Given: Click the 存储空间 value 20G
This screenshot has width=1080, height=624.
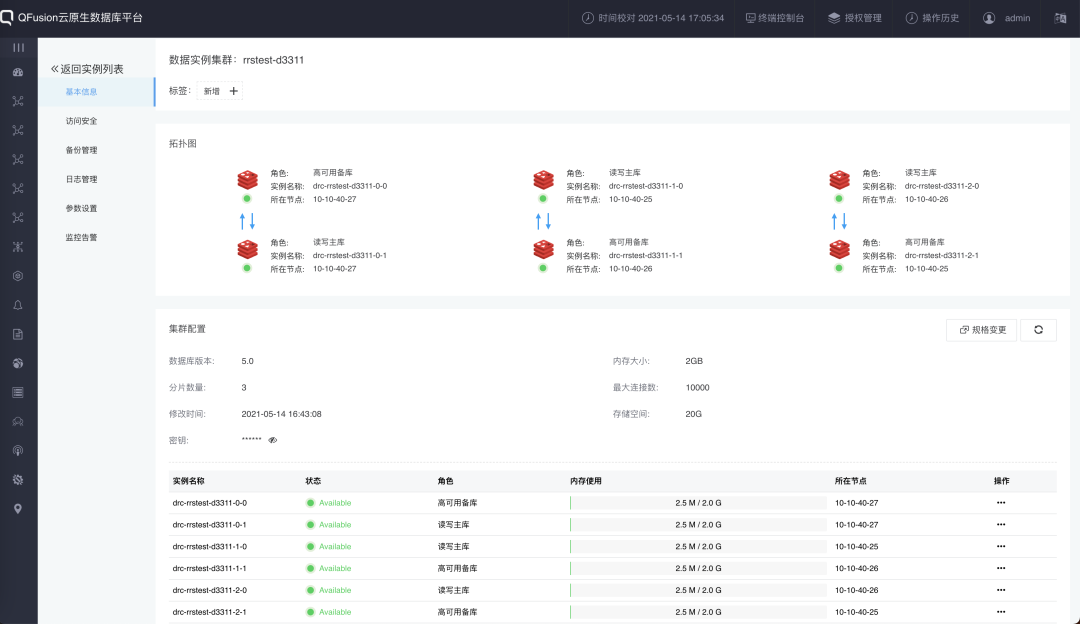Looking at the screenshot, I should [693, 414].
